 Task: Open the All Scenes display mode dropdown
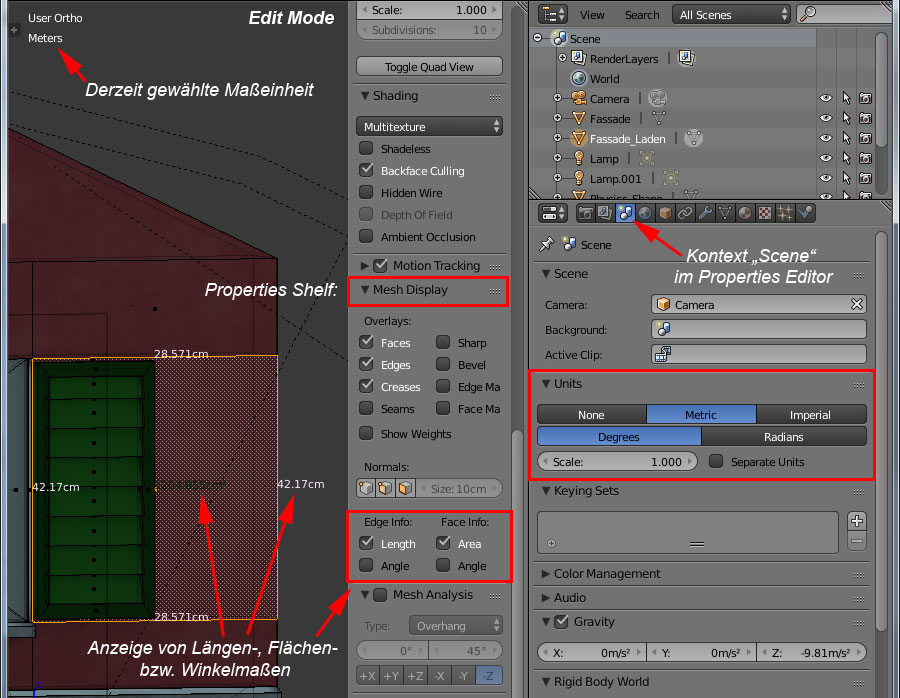(x=734, y=15)
